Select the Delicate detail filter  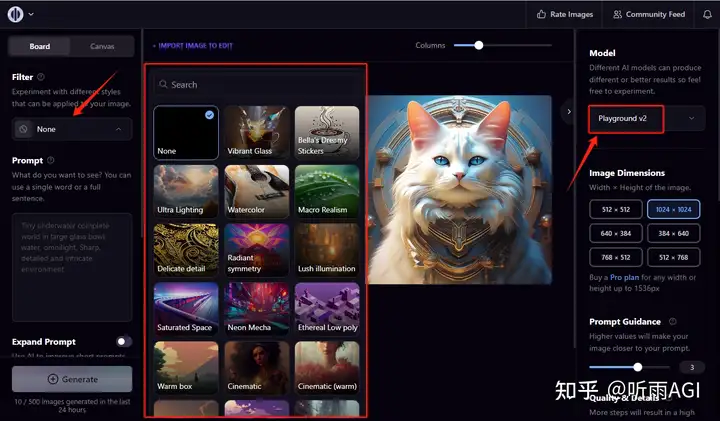pos(186,250)
